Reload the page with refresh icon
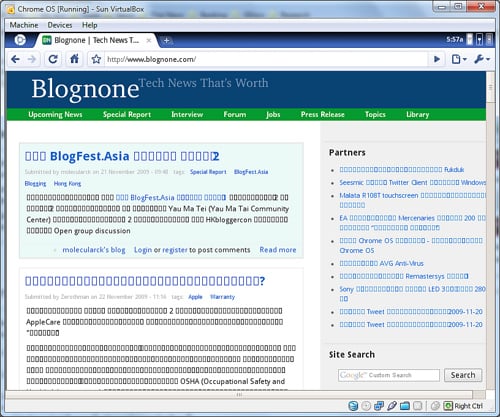Screen dimensions: 500x417 [x=53, y=59]
